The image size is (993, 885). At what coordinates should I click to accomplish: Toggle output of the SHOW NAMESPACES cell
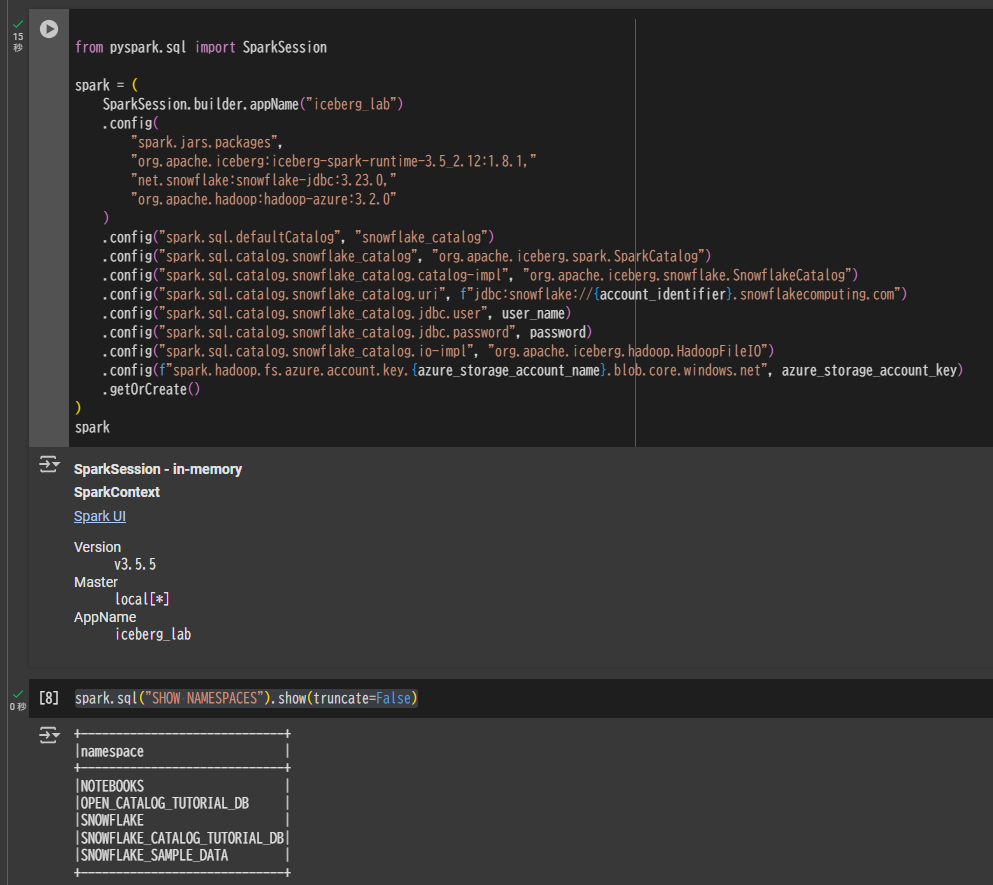[49, 735]
